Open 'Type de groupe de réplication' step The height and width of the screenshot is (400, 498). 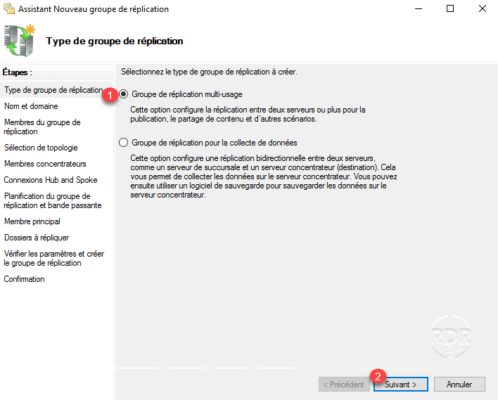53,90
